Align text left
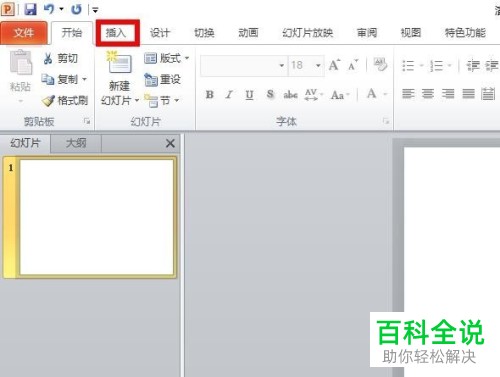 point(408,94)
